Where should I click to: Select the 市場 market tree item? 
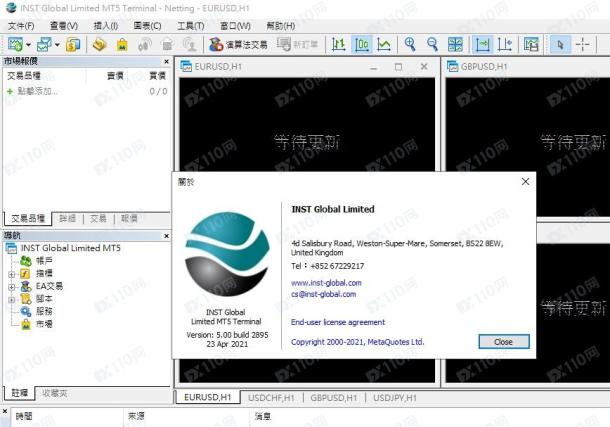pyautogui.click(x=44, y=324)
